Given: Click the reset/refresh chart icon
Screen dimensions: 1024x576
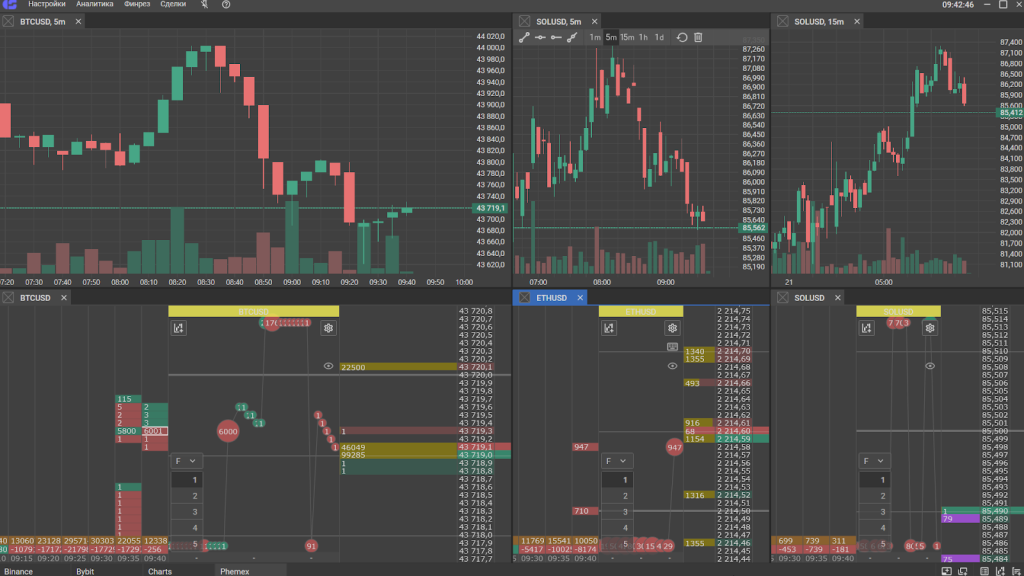Looking at the screenshot, I should pos(682,37).
